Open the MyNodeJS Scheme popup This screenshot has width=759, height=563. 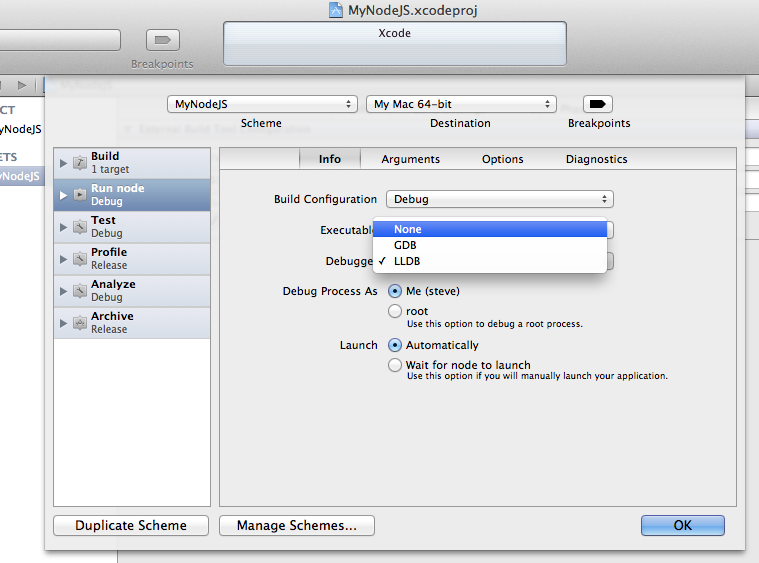click(x=262, y=104)
